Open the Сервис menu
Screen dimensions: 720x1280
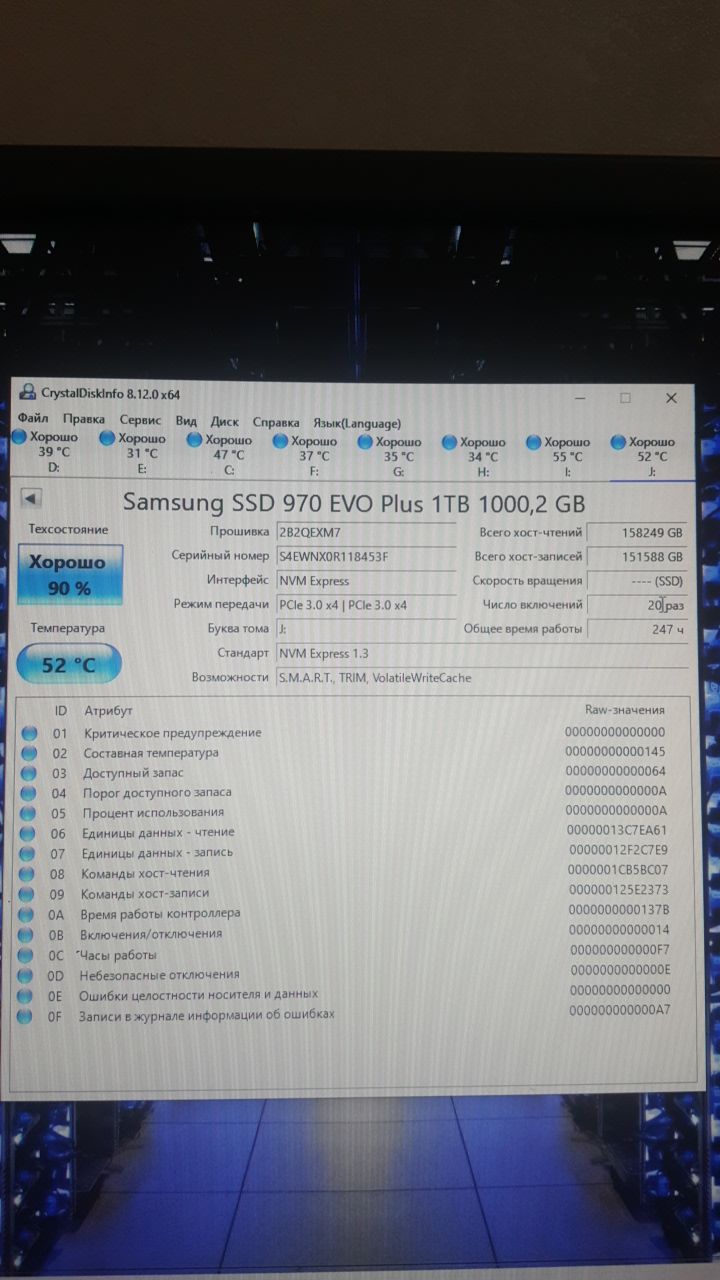coord(140,421)
